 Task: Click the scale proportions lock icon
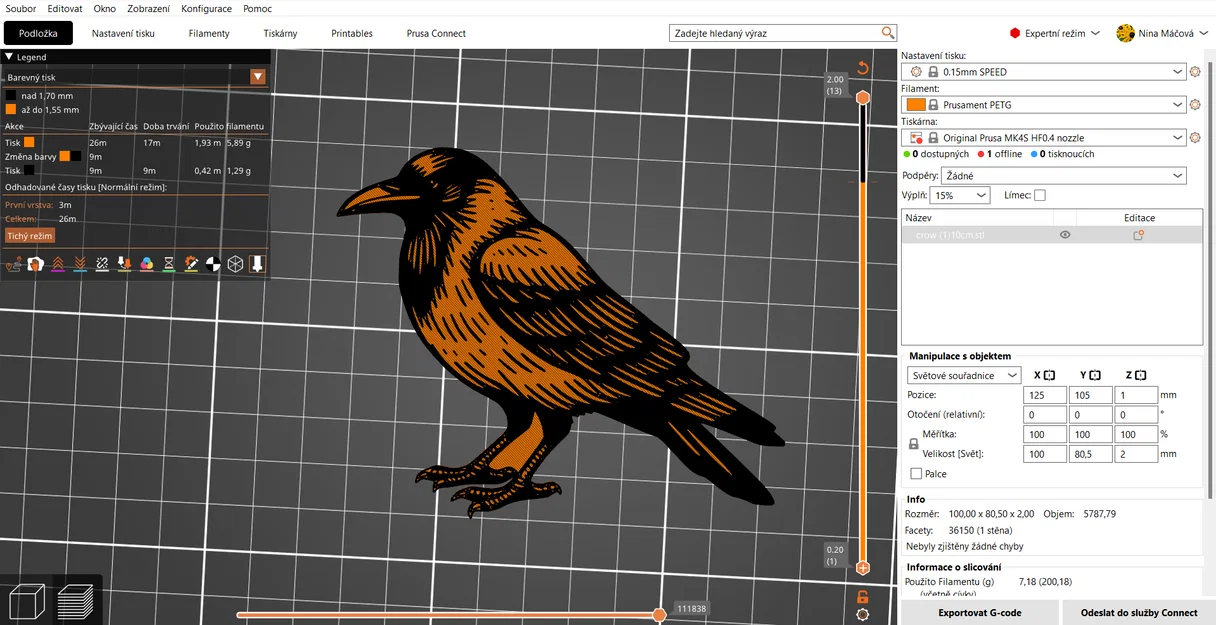pos(913,443)
